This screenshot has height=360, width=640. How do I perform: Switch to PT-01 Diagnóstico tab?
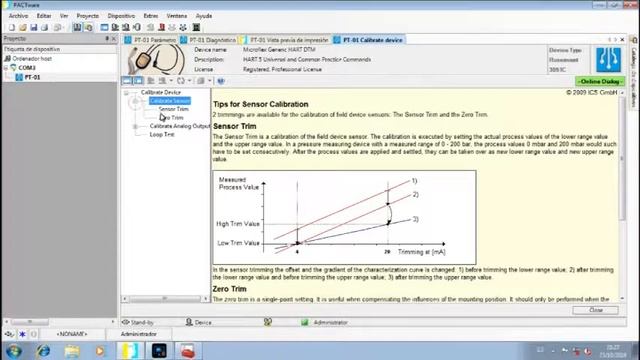pos(208,40)
